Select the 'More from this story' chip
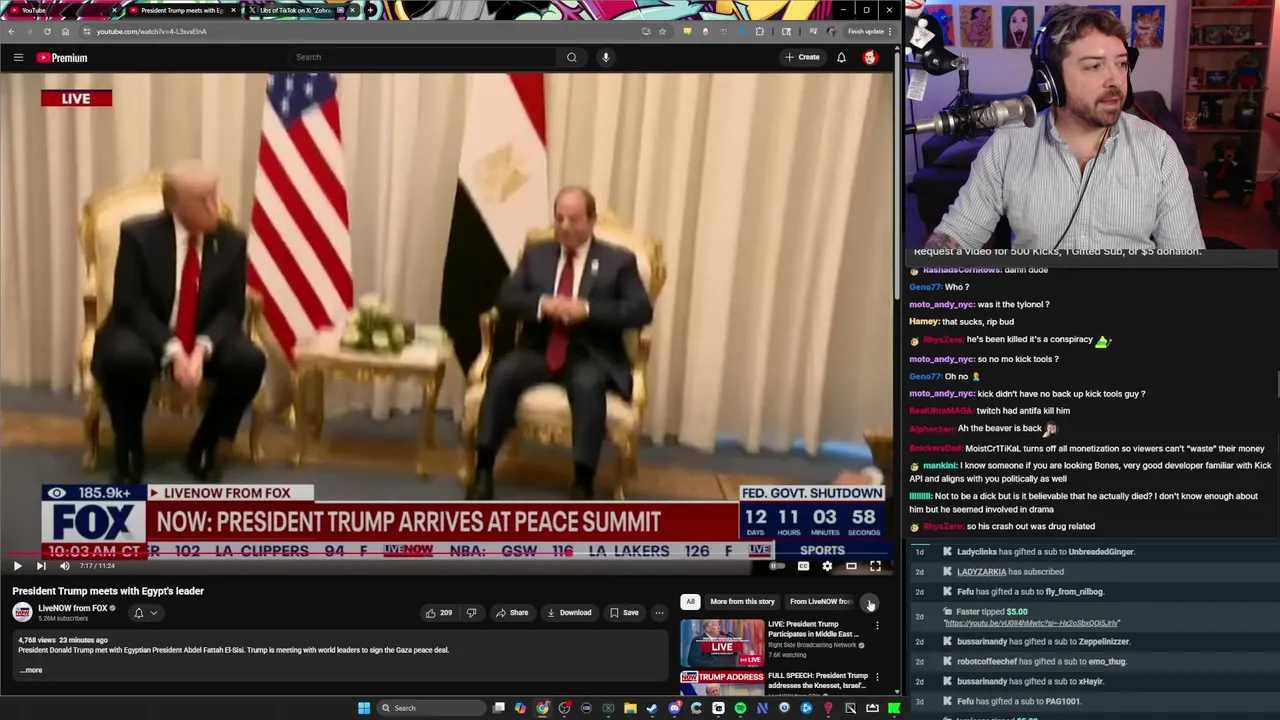 tap(742, 602)
